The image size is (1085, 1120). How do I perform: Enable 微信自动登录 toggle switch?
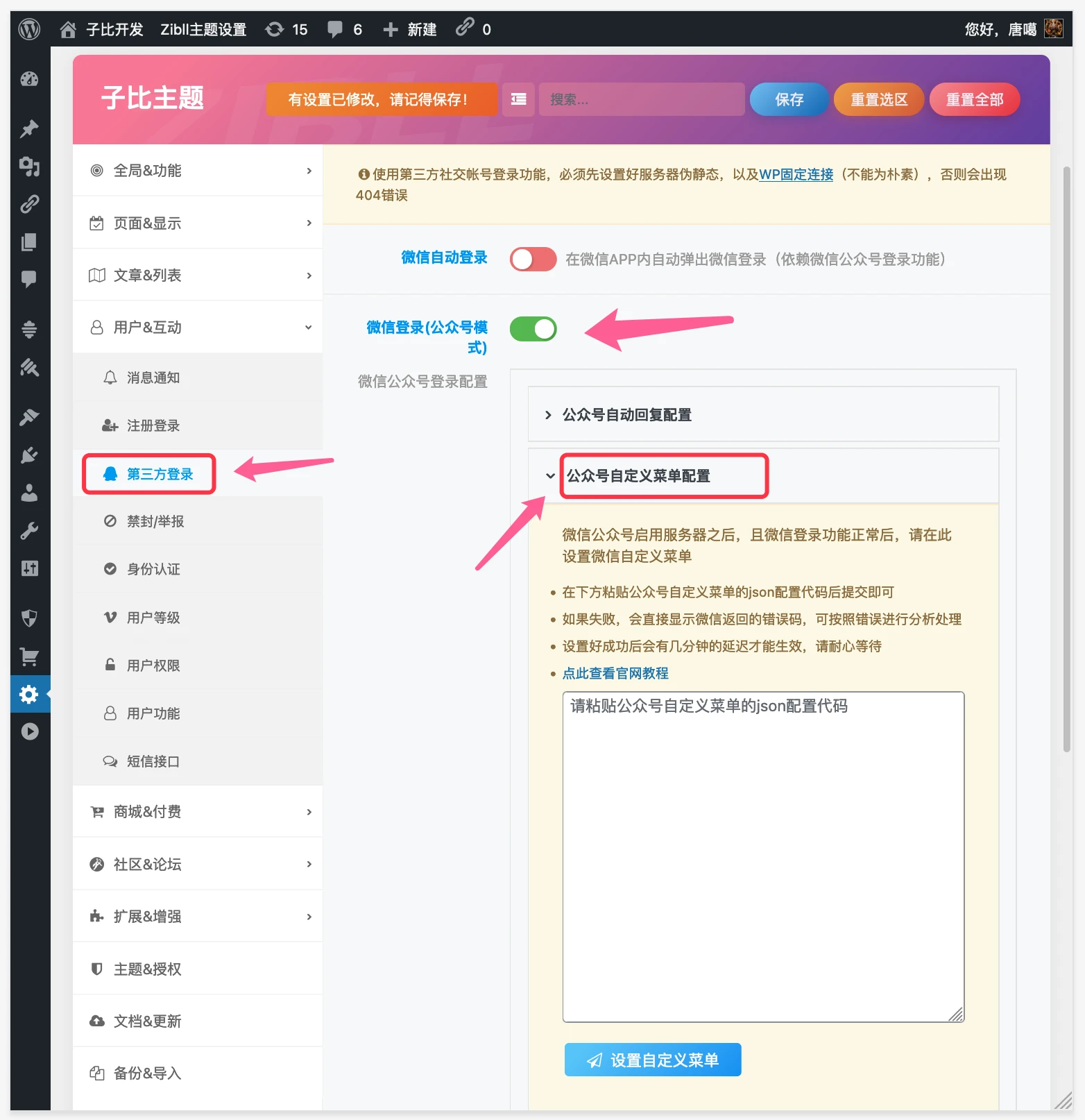(533, 259)
